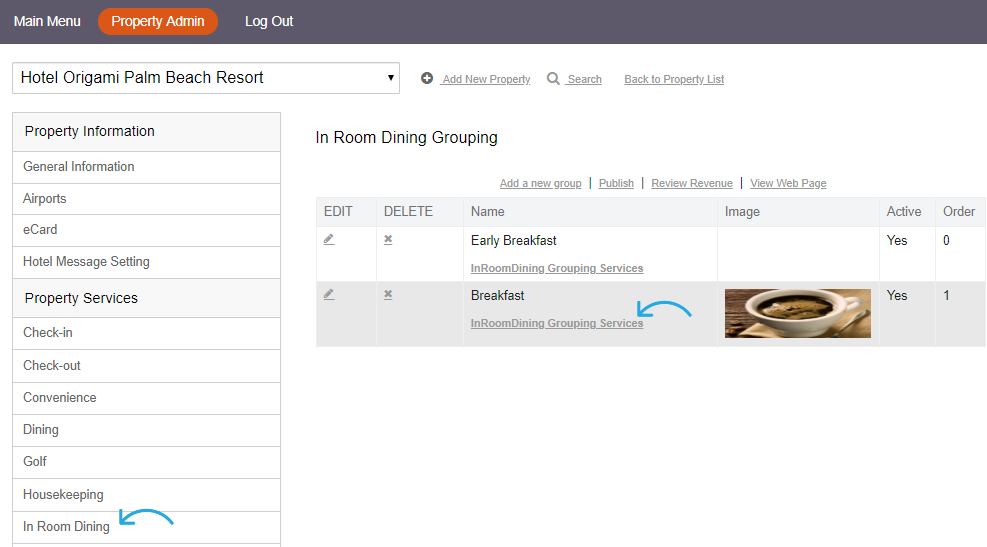Open InRoomDining Grouping Services under Breakfast

coord(557,323)
